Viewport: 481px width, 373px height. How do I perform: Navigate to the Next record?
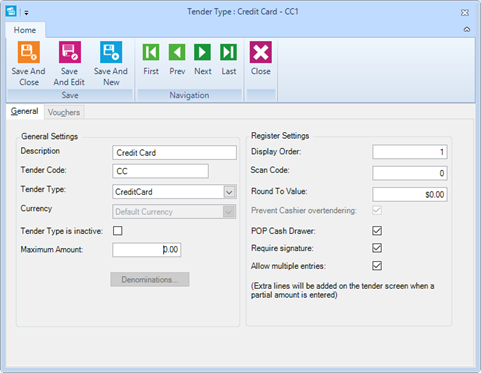pyautogui.click(x=203, y=52)
